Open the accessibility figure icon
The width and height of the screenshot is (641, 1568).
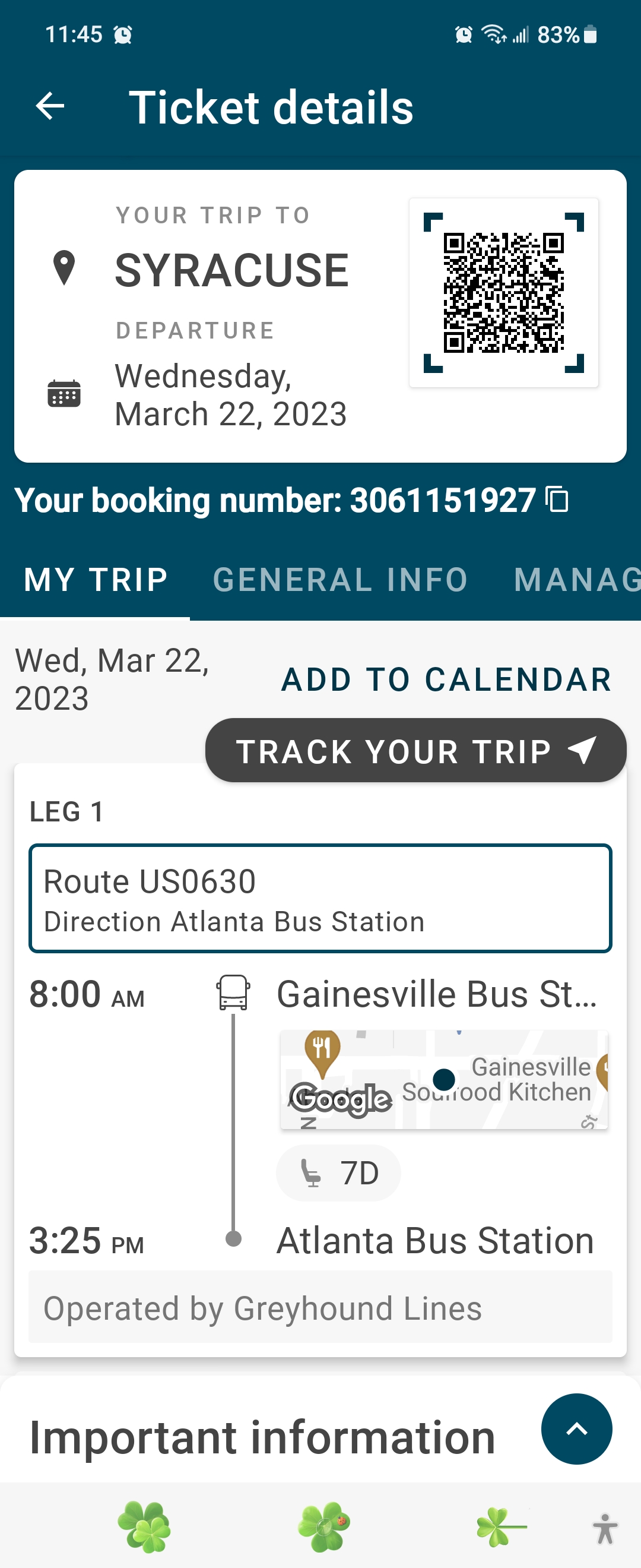605,1528
